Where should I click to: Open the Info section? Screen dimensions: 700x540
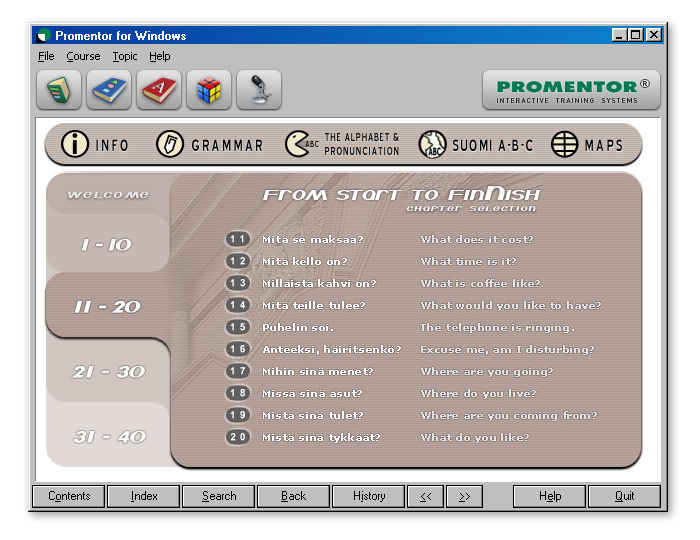[96, 145]
